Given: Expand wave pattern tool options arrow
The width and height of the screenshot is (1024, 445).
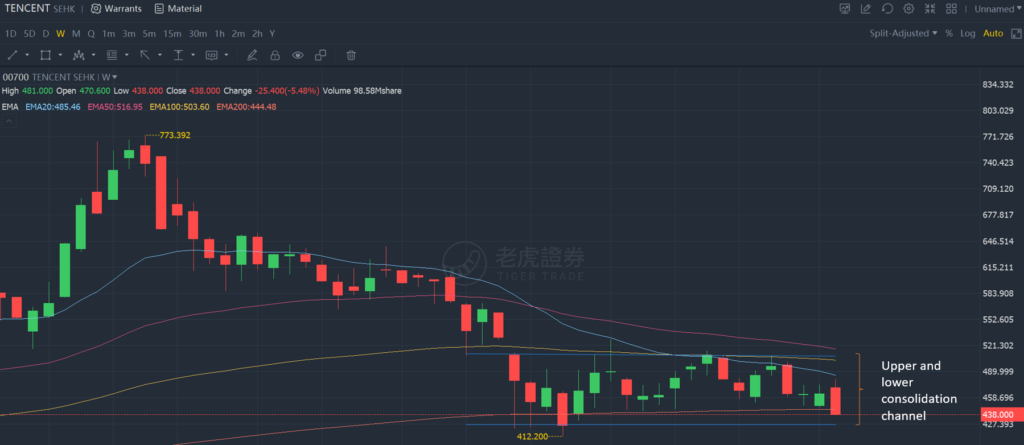Looking at the screenshot, I should point(93,55).
